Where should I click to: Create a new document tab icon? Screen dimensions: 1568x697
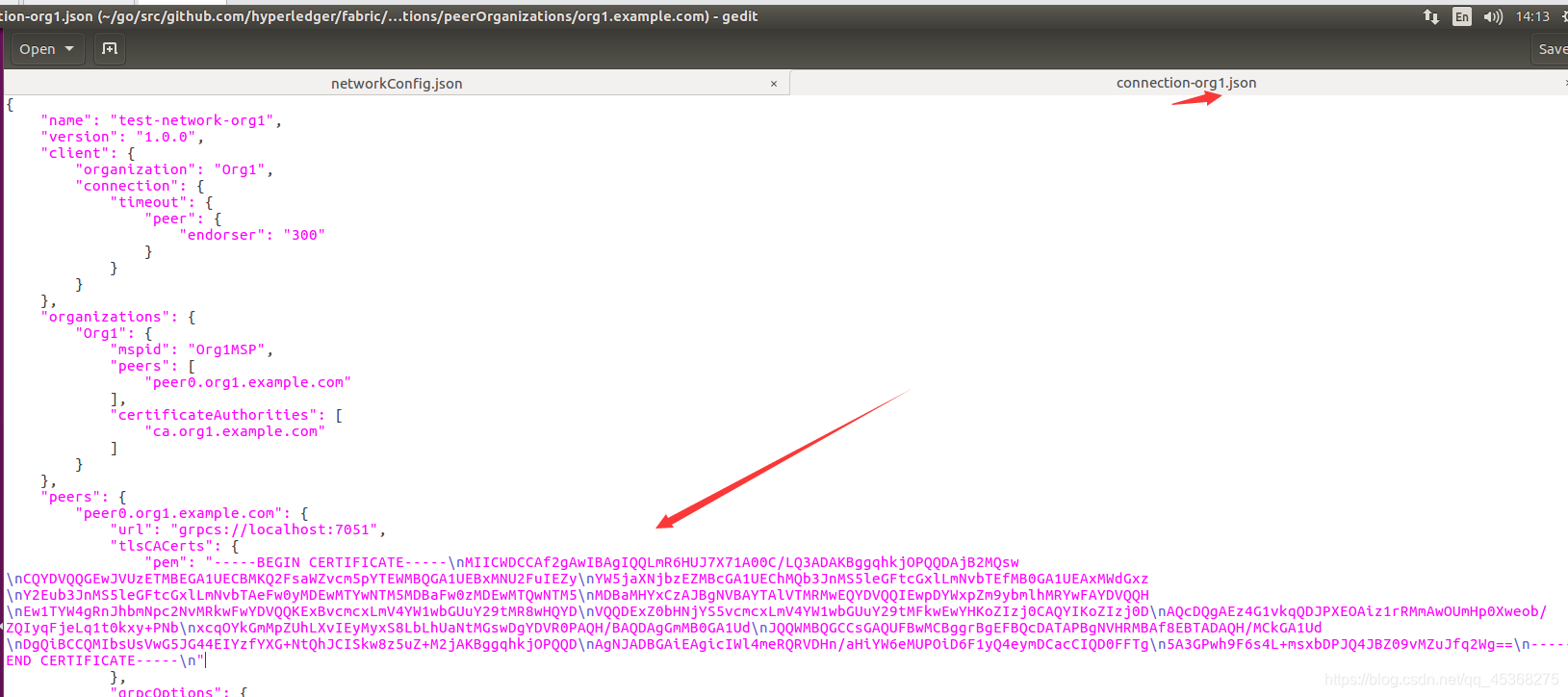point(110,49)
